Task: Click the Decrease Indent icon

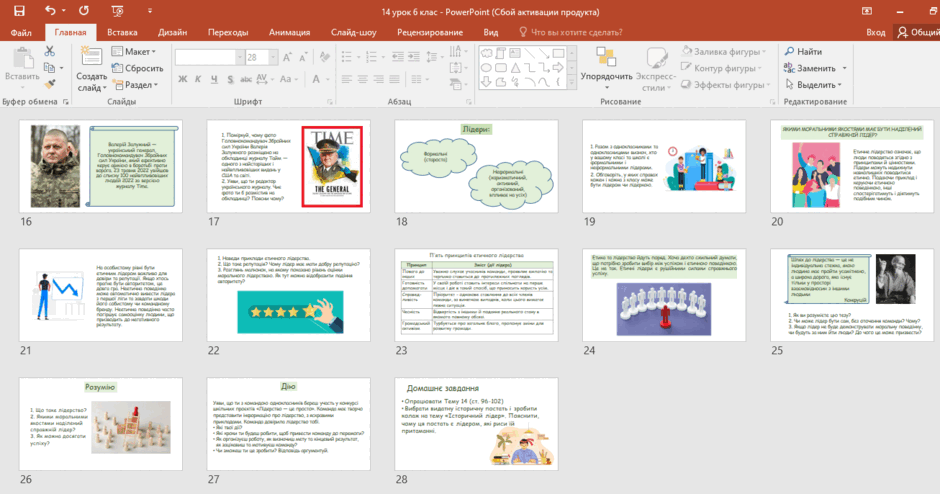Action: [397, 57]
